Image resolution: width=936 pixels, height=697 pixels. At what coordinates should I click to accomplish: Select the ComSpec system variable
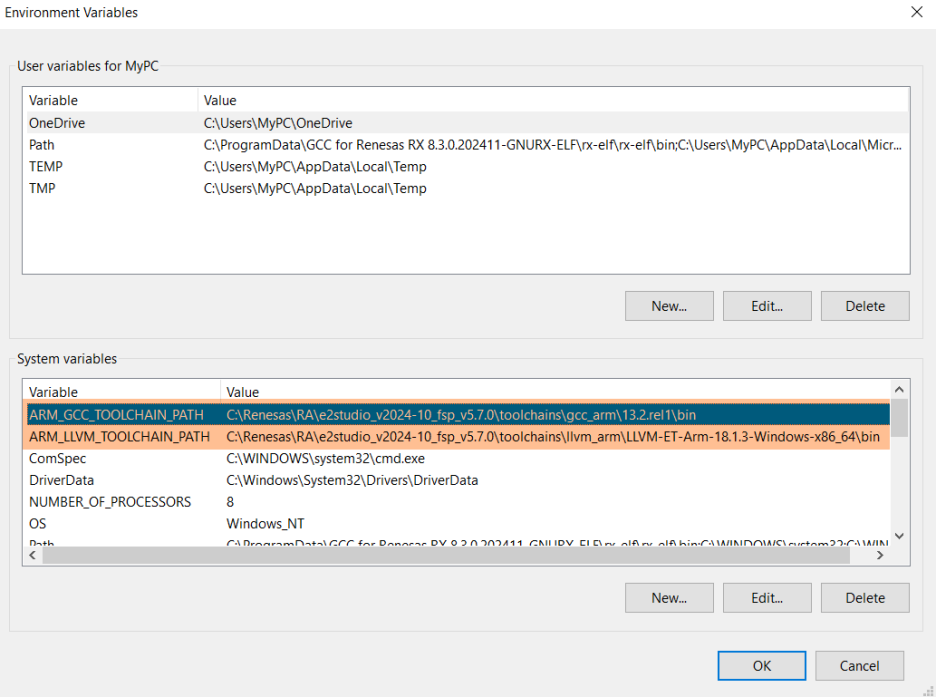pyautogui.click(x=58, y=459)
